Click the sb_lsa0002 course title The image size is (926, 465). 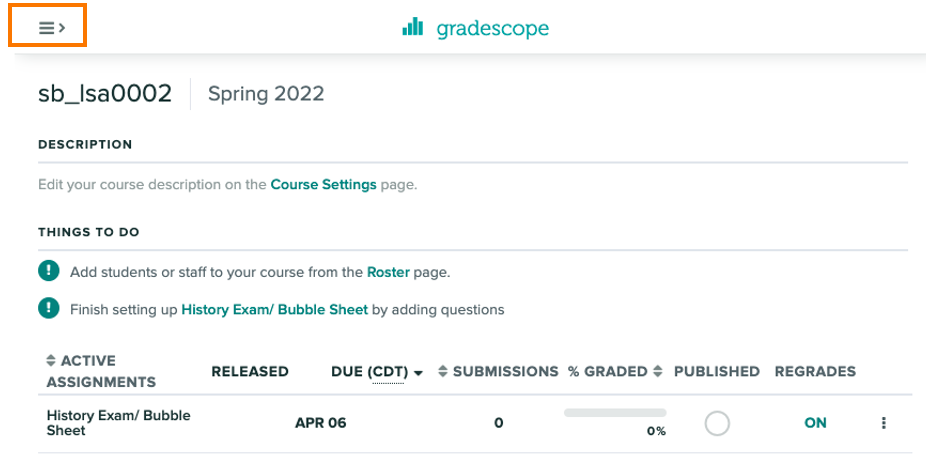(x=105, y=93)
